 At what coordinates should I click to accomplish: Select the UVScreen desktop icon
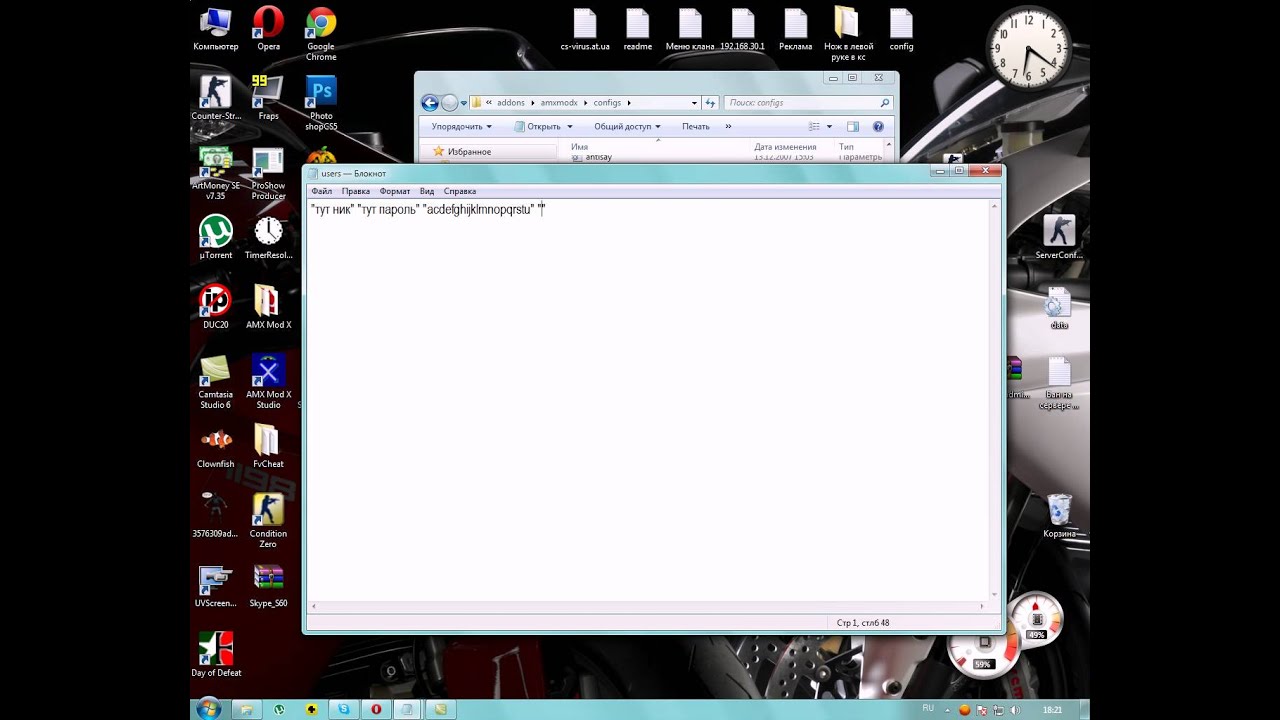pyautogui.click(x=215, y=586)
